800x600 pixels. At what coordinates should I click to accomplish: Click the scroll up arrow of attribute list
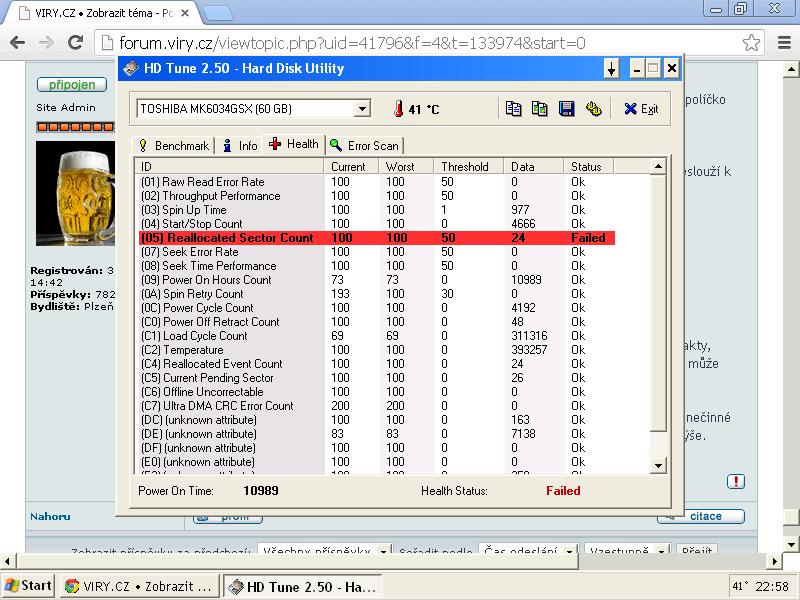click(658, 166)
